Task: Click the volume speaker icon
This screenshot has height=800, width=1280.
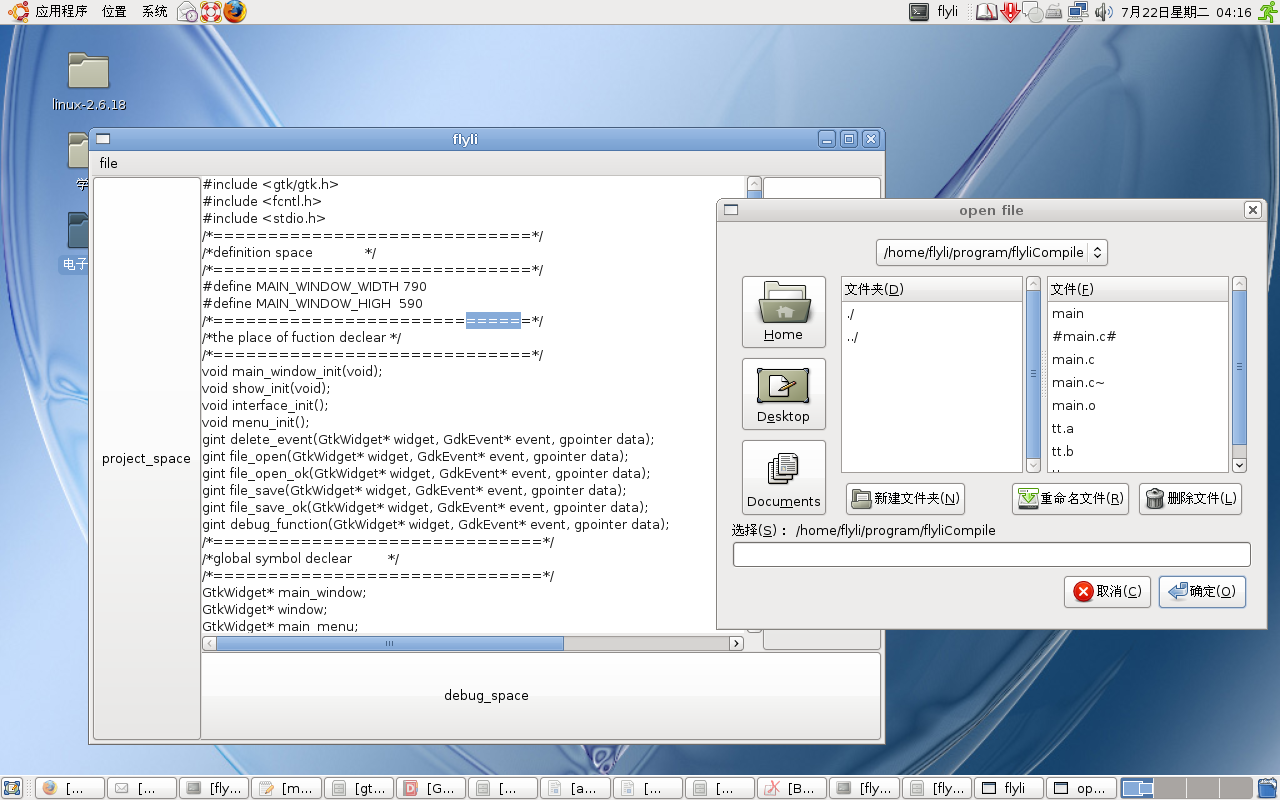Action: (x=1103, y=12)
